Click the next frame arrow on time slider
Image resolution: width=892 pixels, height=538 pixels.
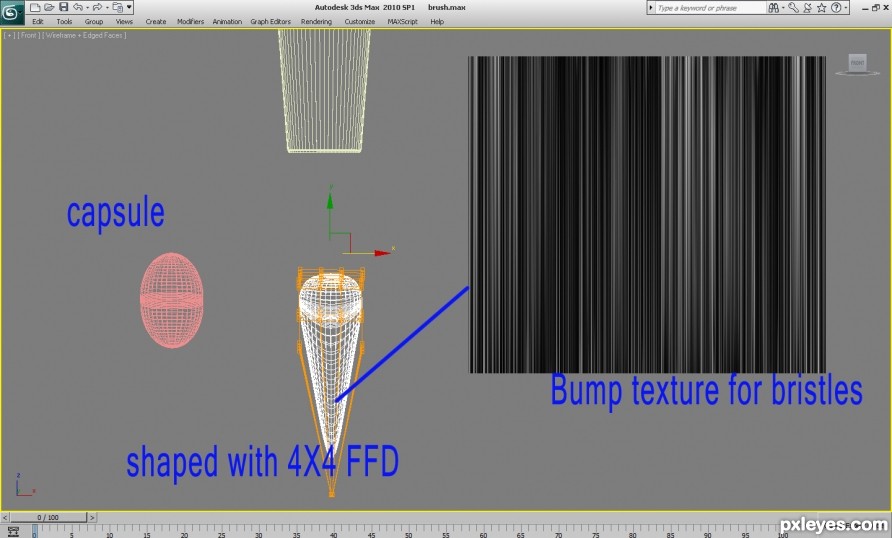92,518
